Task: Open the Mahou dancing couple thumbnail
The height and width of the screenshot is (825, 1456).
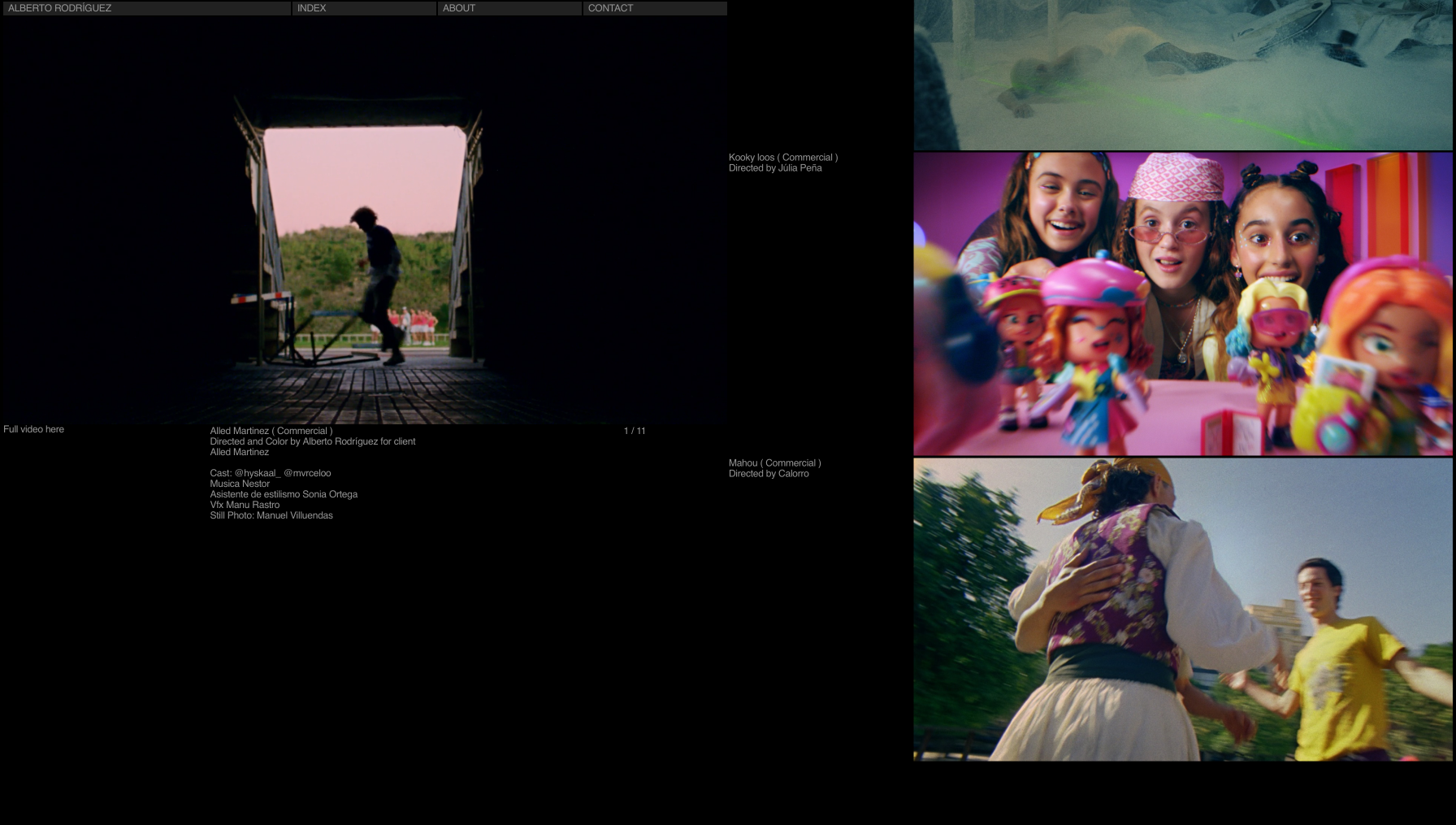Action: [1182, 610]
